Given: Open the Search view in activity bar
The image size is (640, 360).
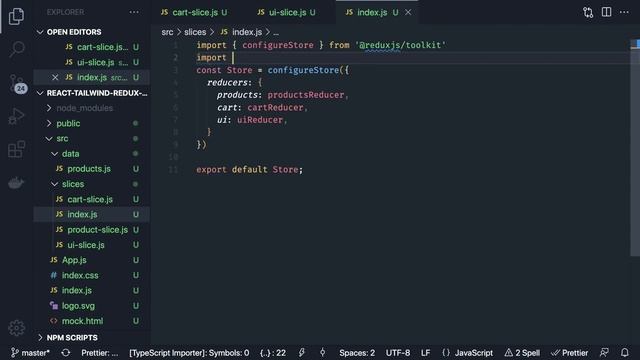Looking at the screenshot, I should point(16,49).
